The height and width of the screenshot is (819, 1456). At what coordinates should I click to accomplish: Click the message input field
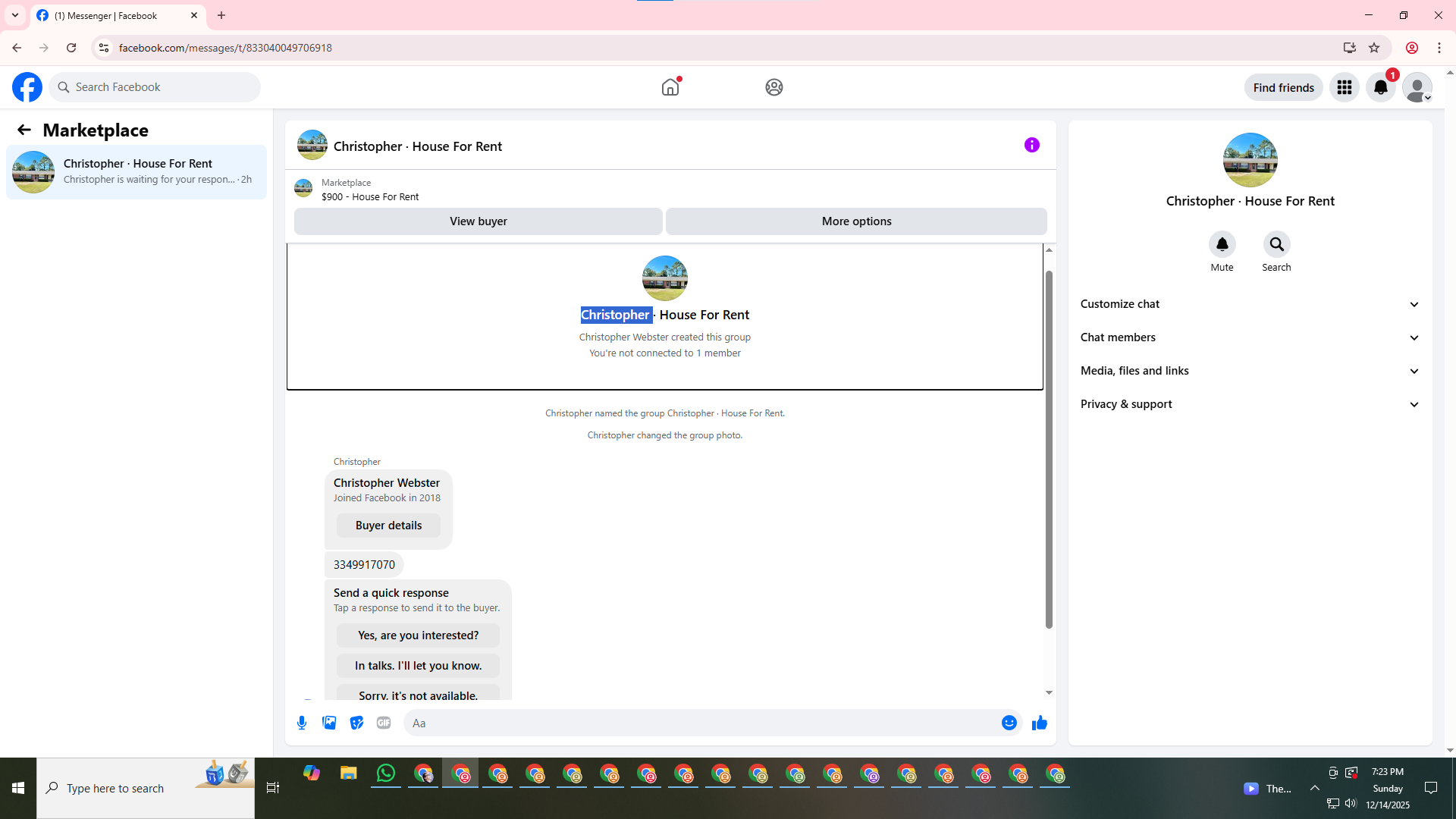(x=701, y=723)
